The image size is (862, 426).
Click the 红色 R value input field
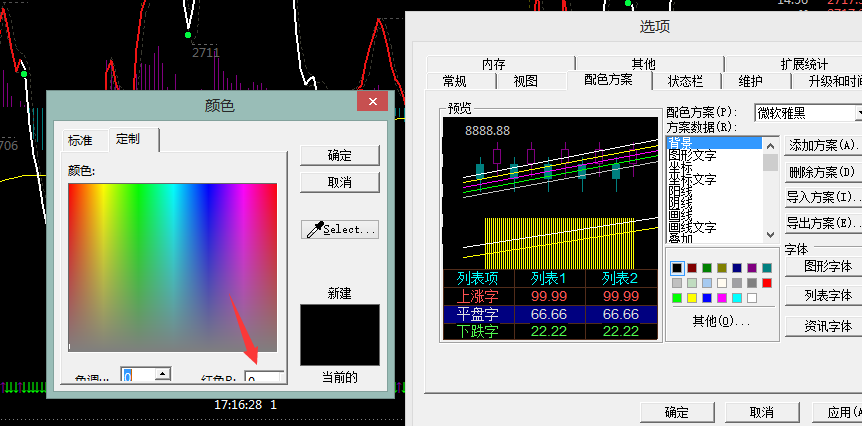click(x=264, y=378)
